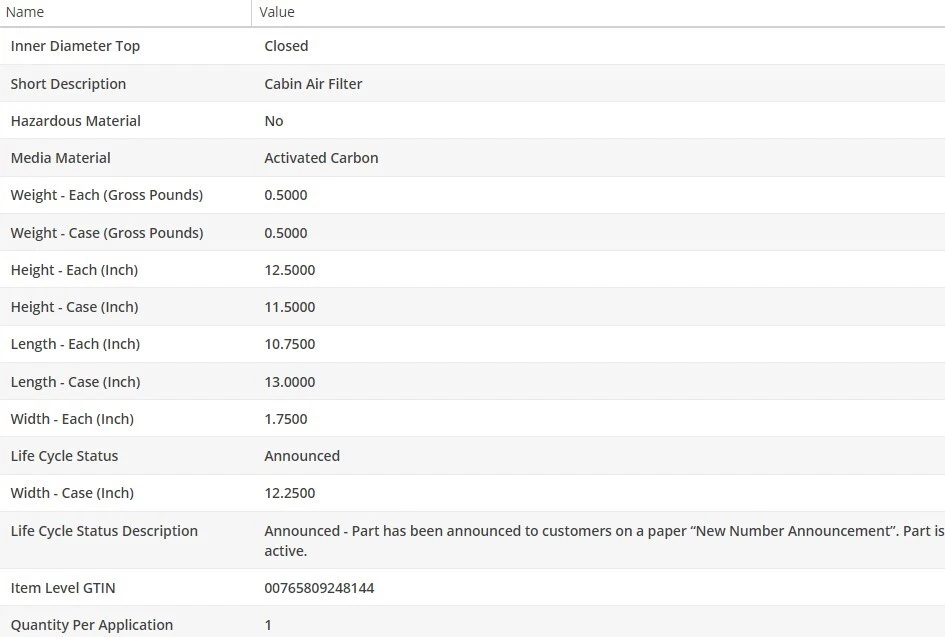This screenshot has width=945, height=637.
Task: Click the Short Description row label
Action: (x=68, y=84)
